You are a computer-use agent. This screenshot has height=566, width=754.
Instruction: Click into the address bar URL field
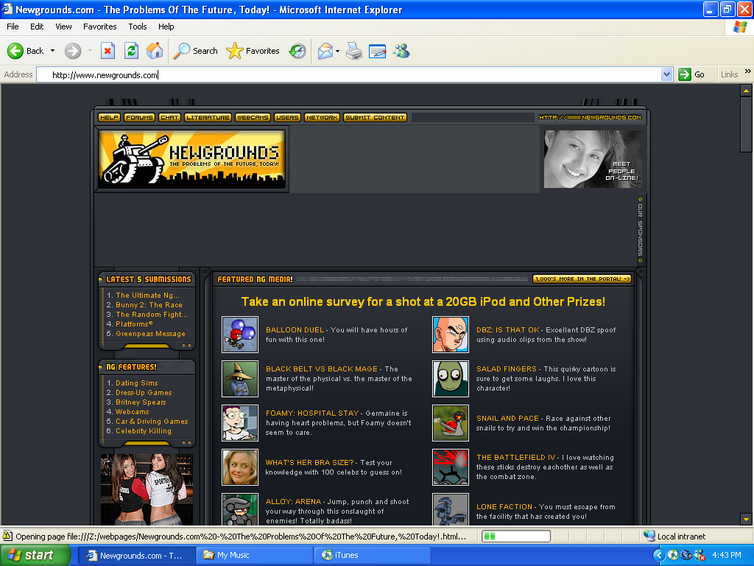[350, 75]
